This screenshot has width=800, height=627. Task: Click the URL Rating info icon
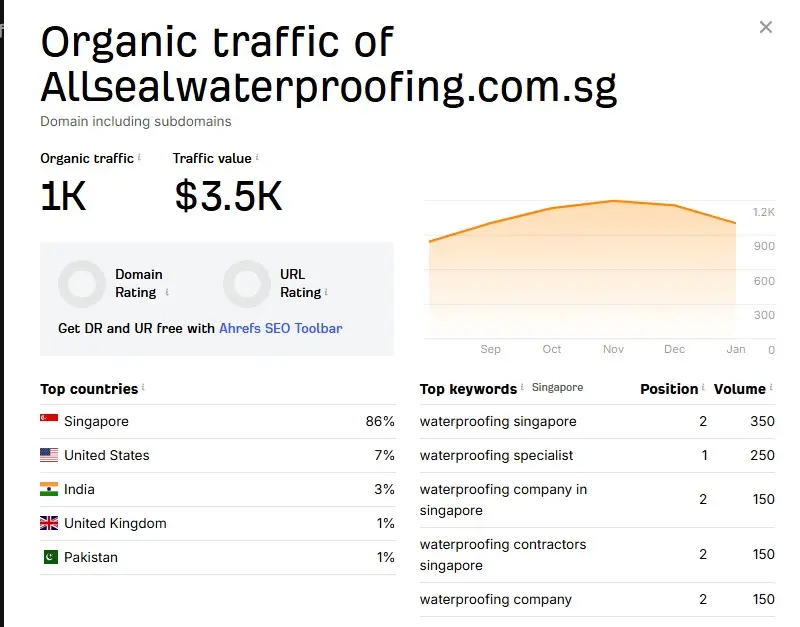click(327, 293)
